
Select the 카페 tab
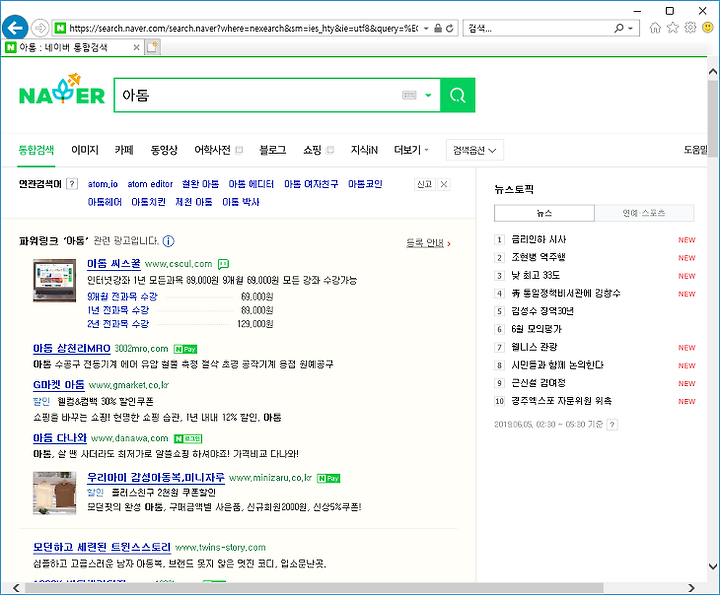[124, 150]
